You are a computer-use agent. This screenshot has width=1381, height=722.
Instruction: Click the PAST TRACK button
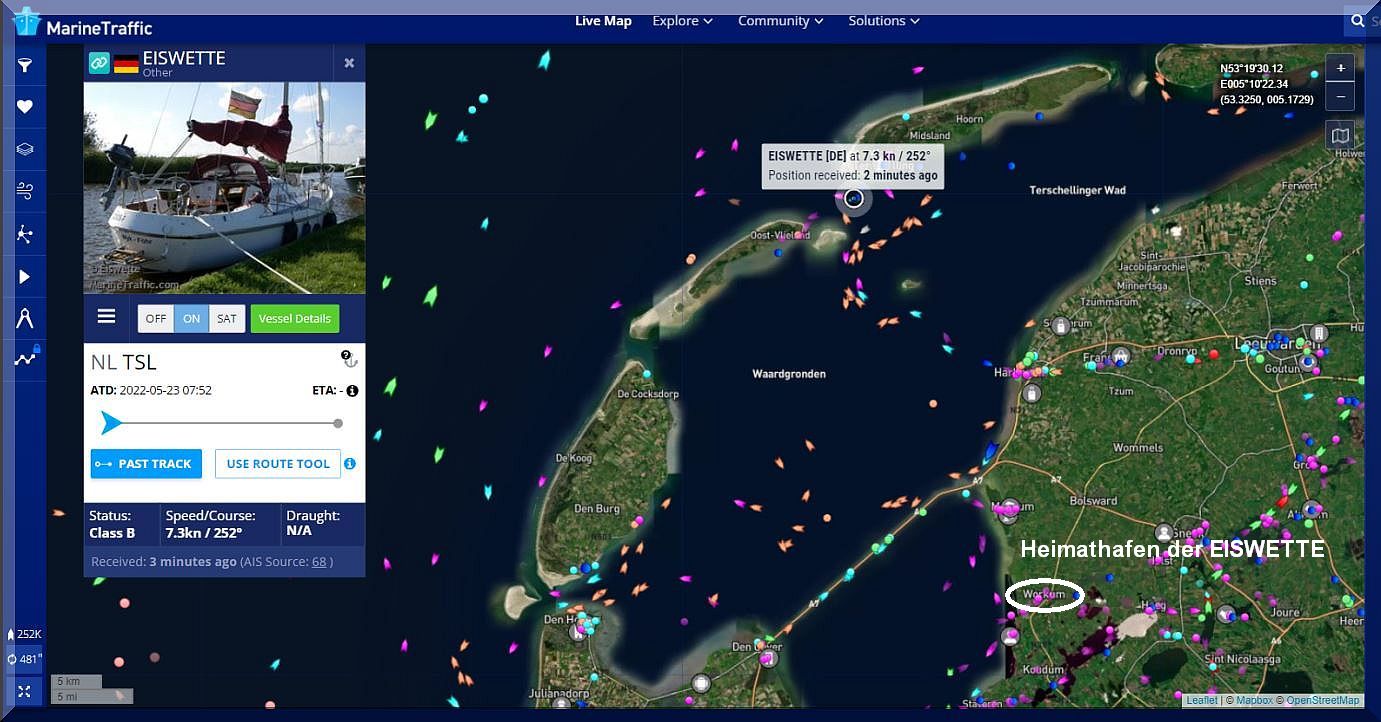(146, 464)
